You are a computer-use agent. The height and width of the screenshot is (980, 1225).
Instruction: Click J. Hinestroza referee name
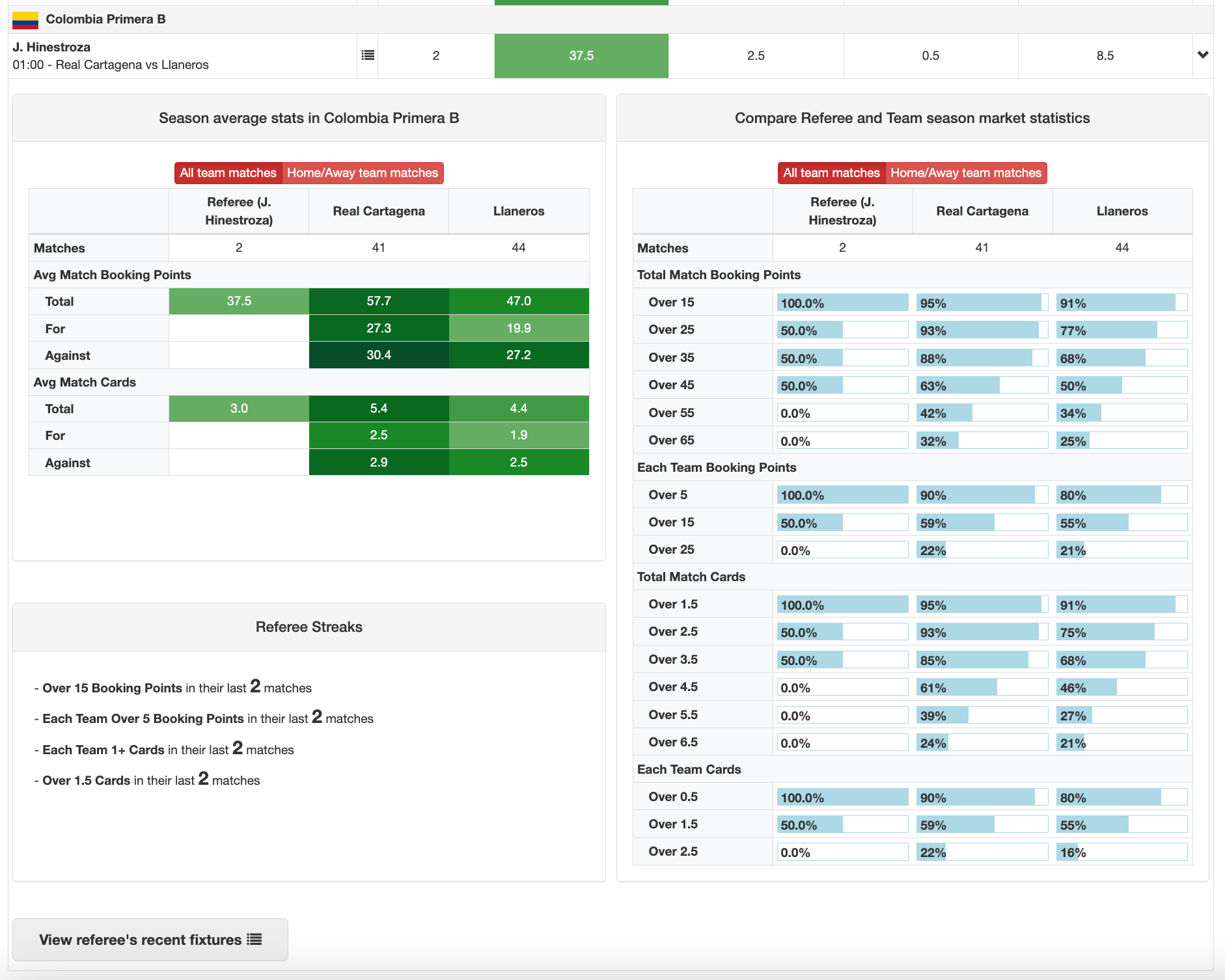(51, 47)
